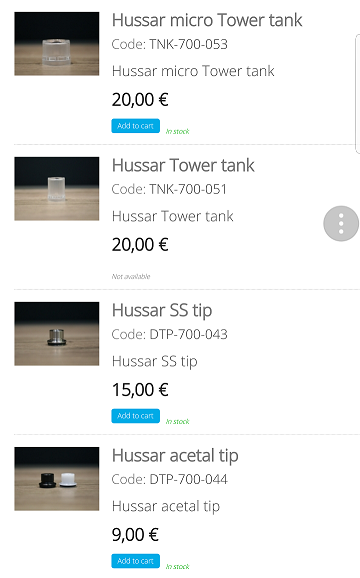Viewport: 360px width, 578px height.
Task: Tap the floating three-dots menu button
Action: point(341,223)
